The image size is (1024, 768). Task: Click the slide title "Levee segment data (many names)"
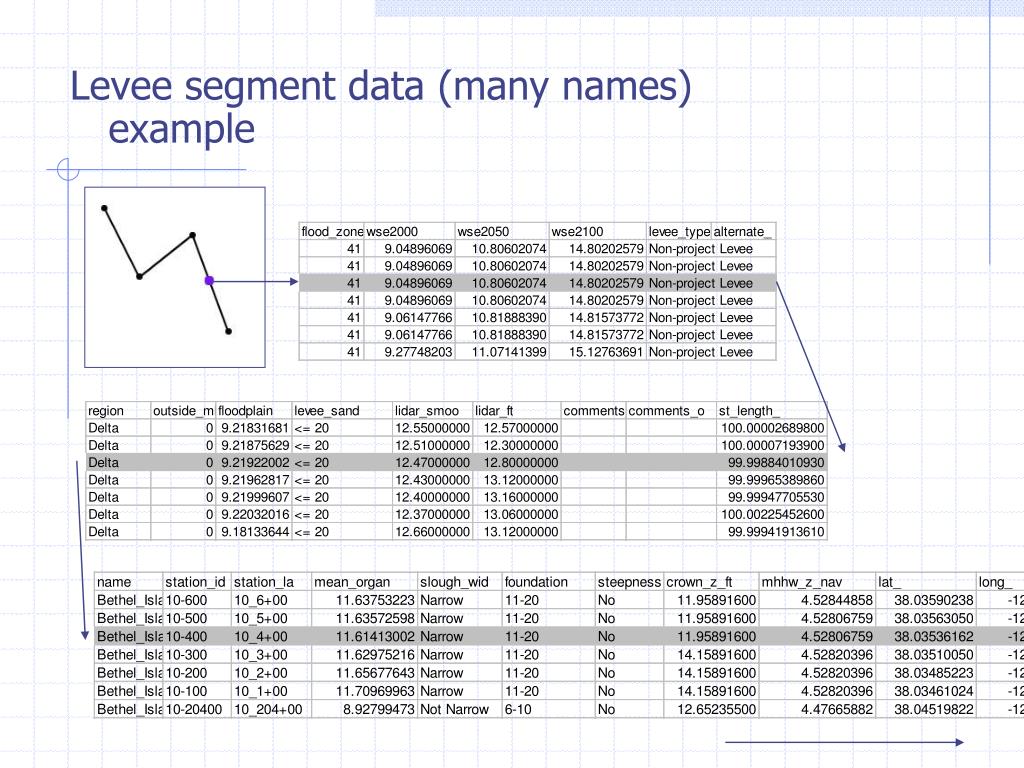pyautogui.click(x=381, y=87)
